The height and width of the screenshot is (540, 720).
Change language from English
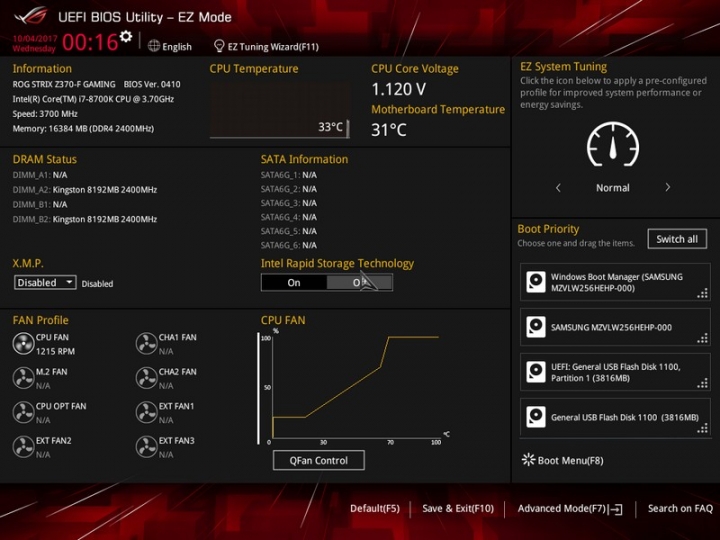177,46
